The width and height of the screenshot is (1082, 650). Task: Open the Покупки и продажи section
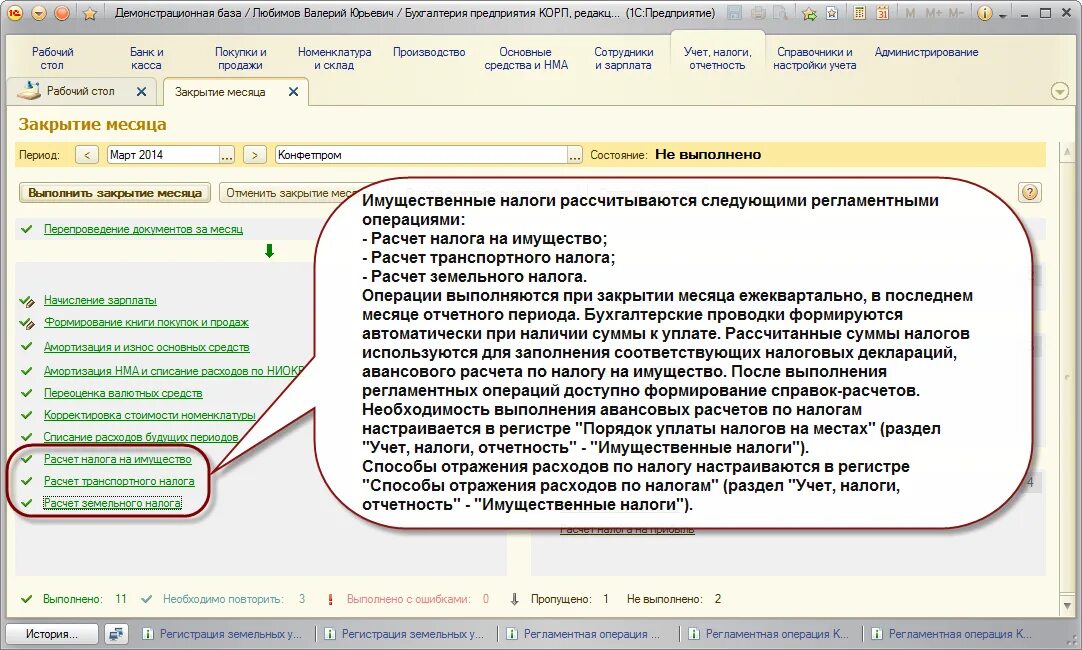click(240, 59)
